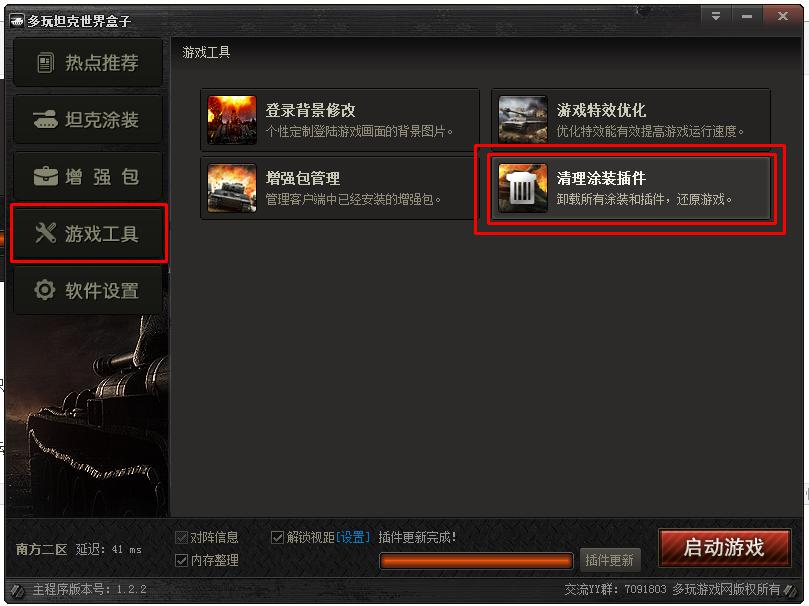Image resolution: width=809 pixels, height=606 pixels.
Task: Click the 增强包管理 tank thumbnail icon
Action: [232, 188]
